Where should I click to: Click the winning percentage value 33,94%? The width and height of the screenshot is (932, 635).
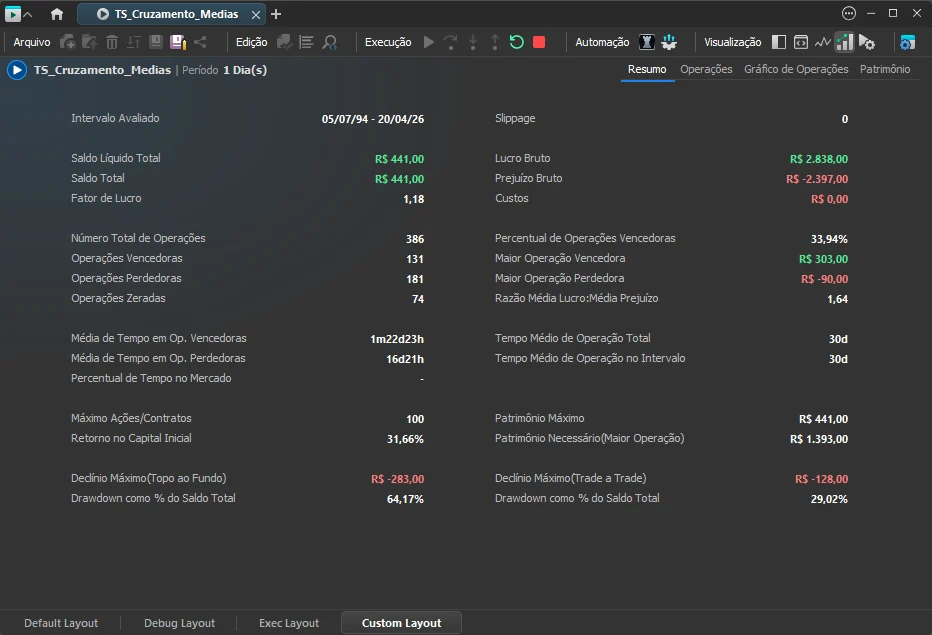(829, 239)
